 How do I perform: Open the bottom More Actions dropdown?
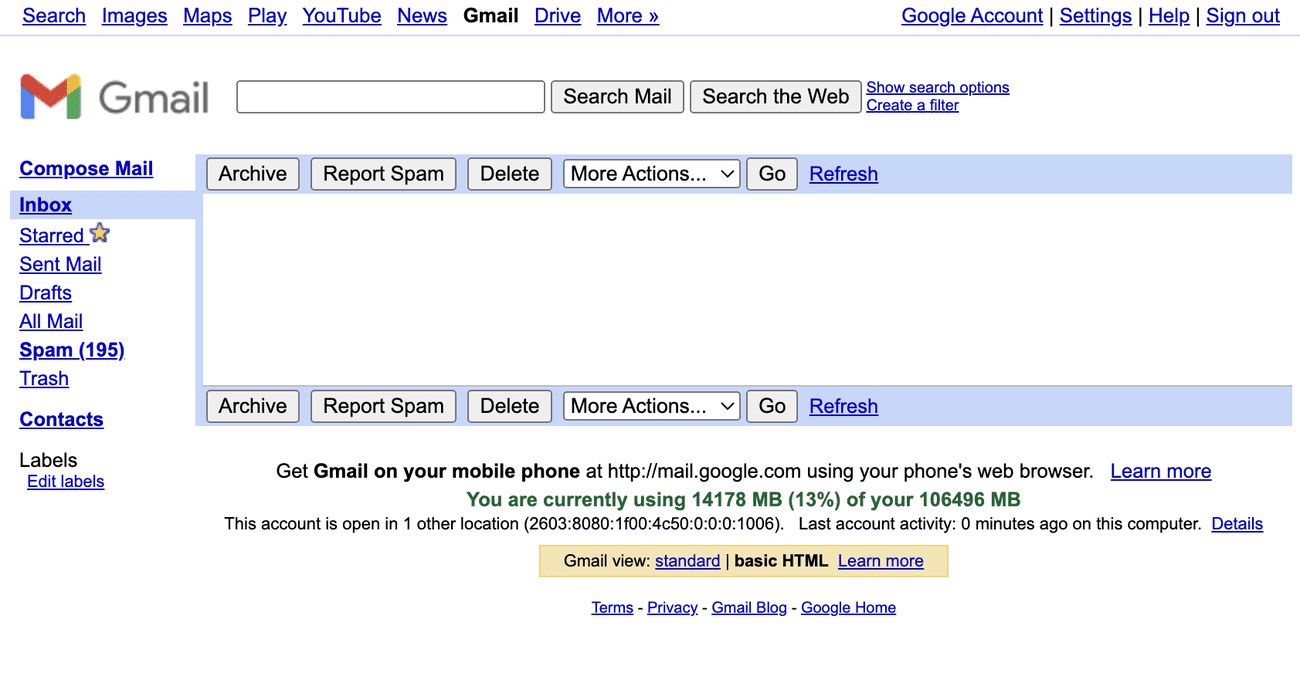[x=651, y=406]
